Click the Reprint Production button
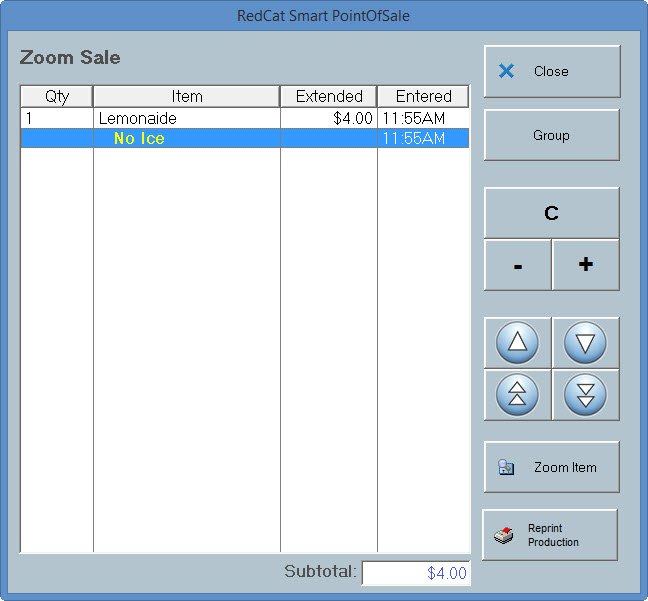 coord(550,535)
